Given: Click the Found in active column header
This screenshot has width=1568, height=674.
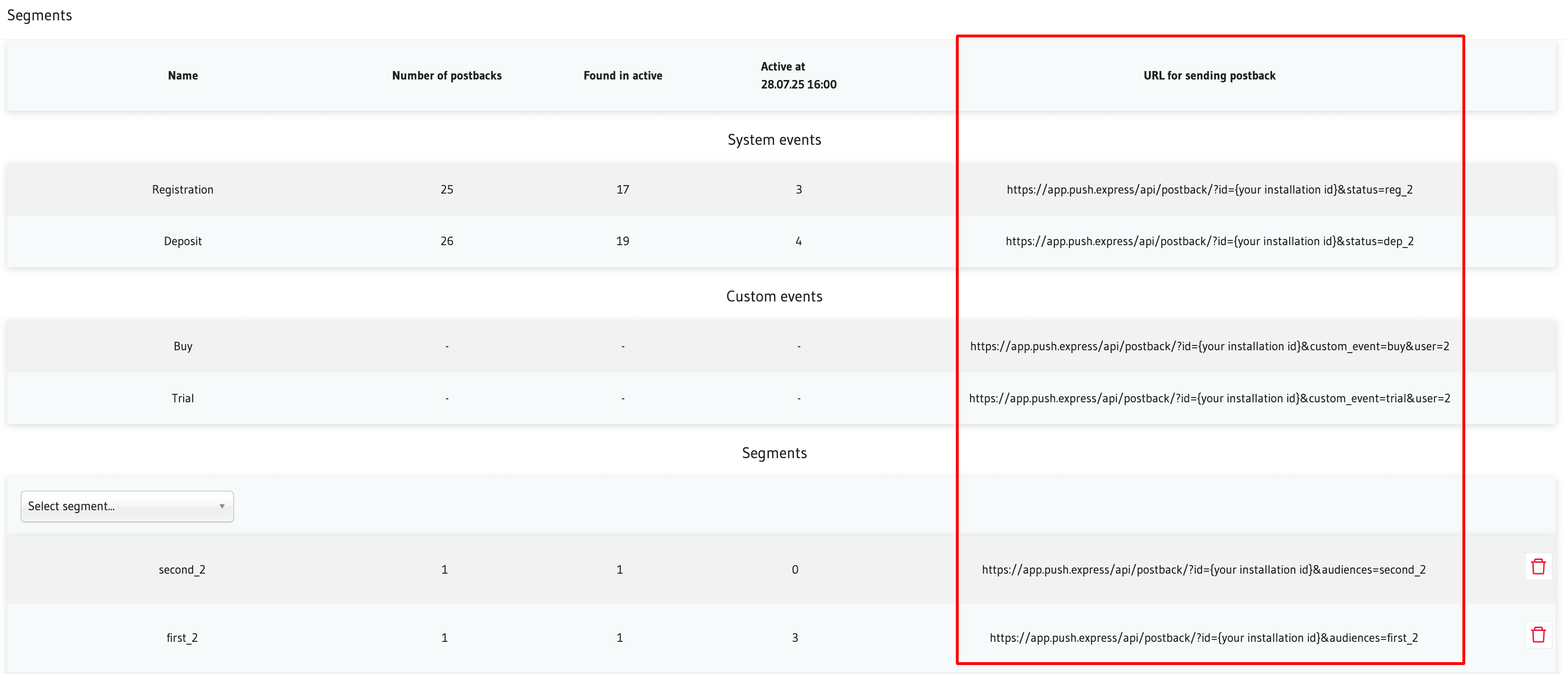Looking at the screenshot, I should tap(623, 75).
